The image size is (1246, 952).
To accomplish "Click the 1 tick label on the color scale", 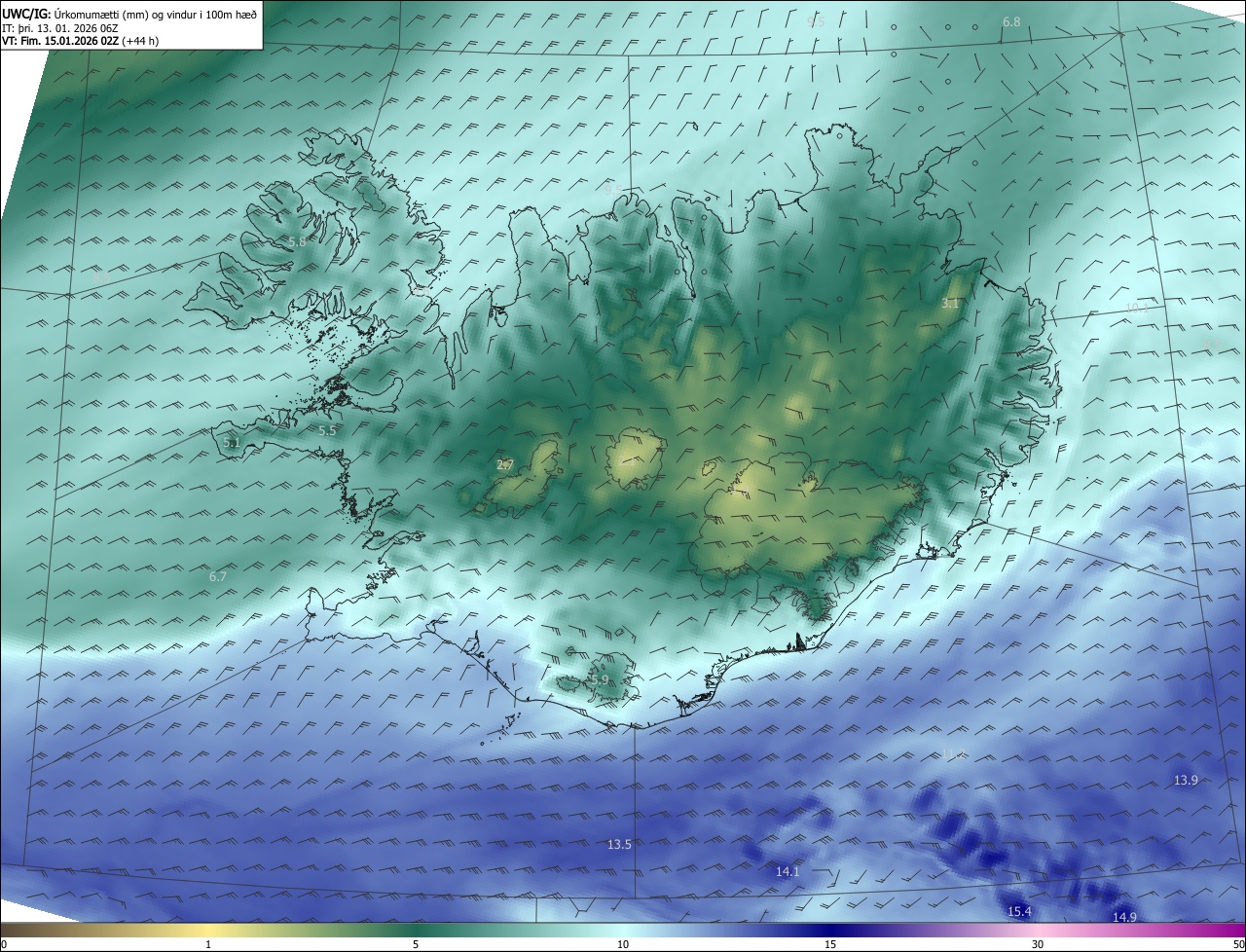I will click(x=208, y=944).
